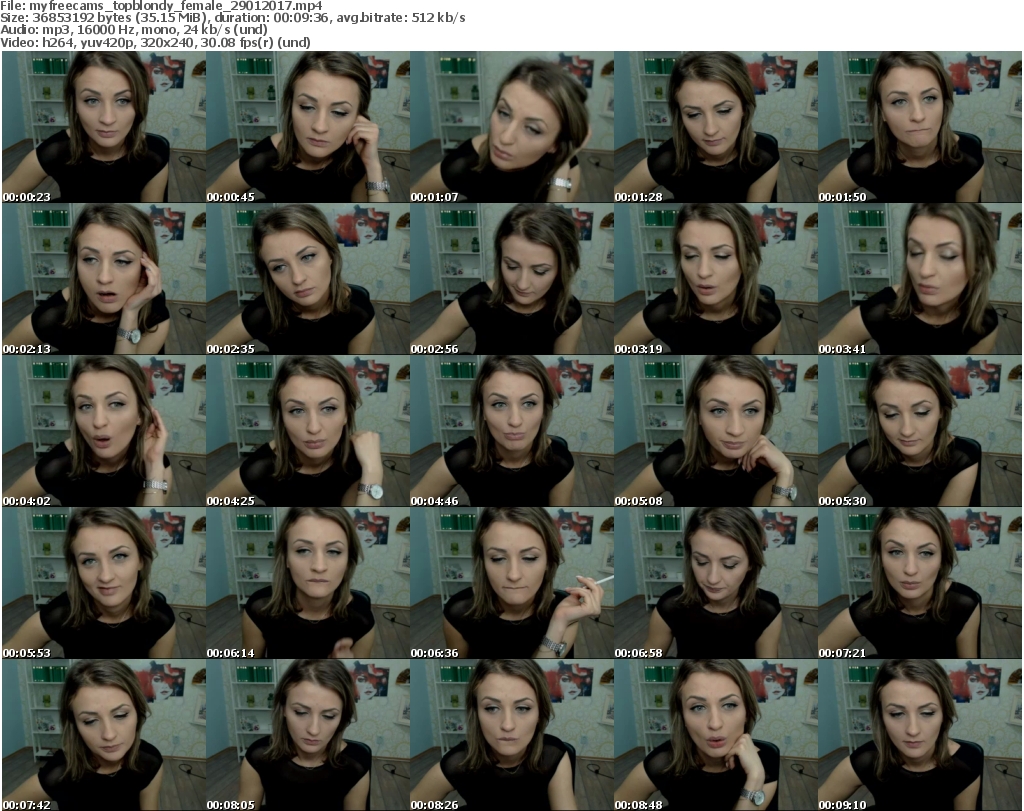Select the thumbnail at 00:06:36
1024x811 pixels.
point(511,583)
